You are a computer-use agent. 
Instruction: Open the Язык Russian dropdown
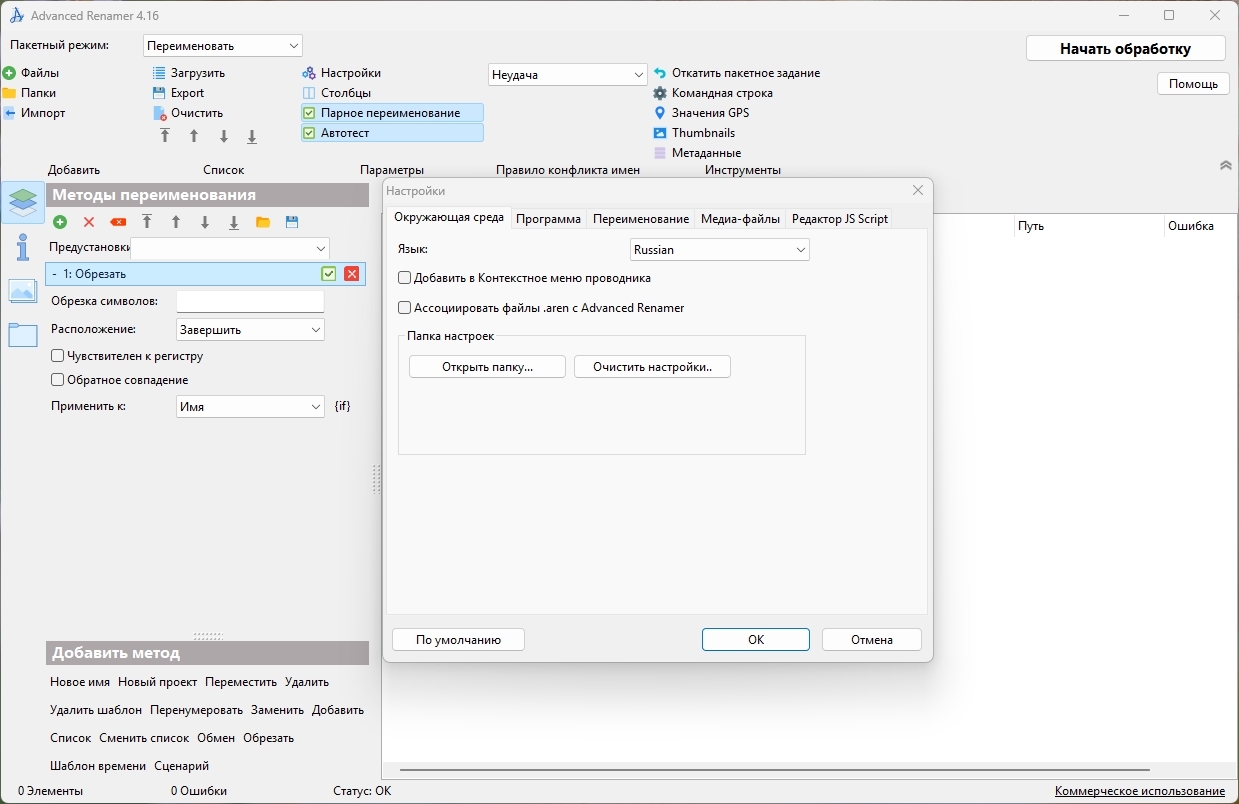719,250
